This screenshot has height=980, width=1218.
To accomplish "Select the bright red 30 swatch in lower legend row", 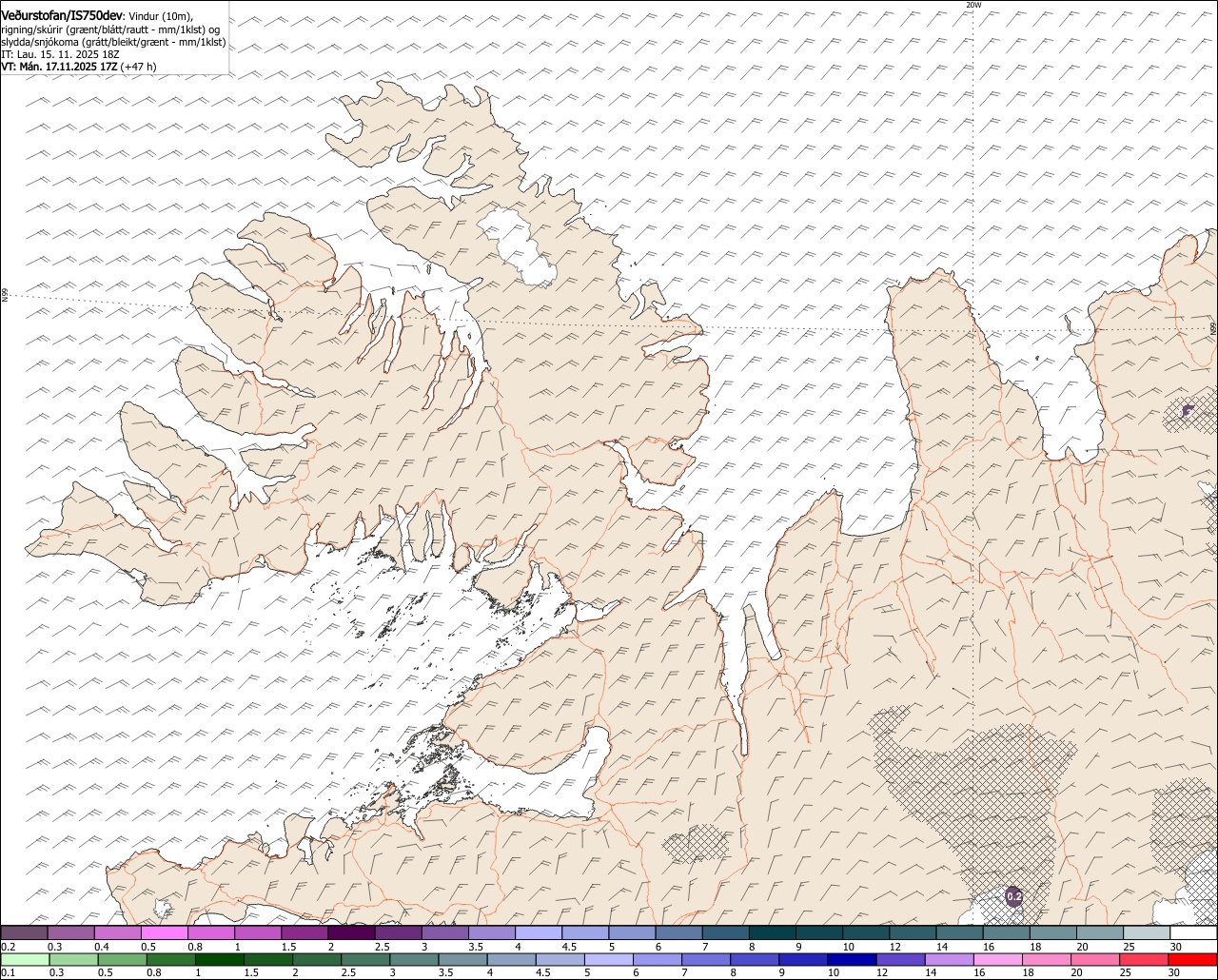I will 1193,959.
